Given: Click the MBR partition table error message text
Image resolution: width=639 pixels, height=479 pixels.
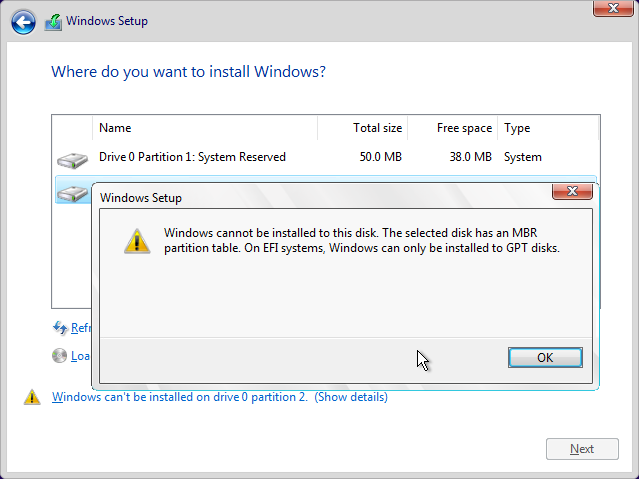Looking at the screenshot, I should [x=362, y=241].
